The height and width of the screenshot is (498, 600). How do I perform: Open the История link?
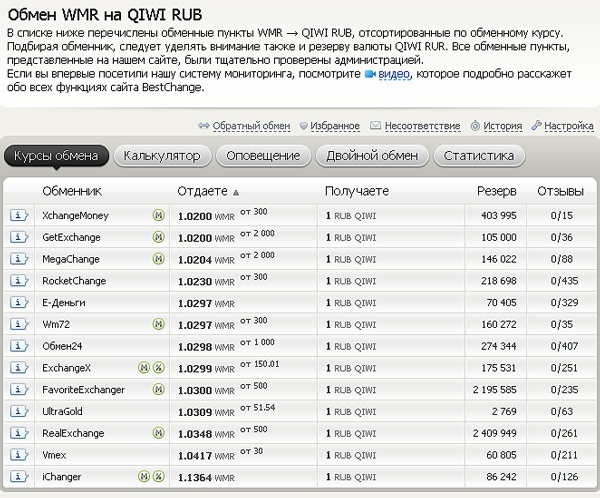502,126
